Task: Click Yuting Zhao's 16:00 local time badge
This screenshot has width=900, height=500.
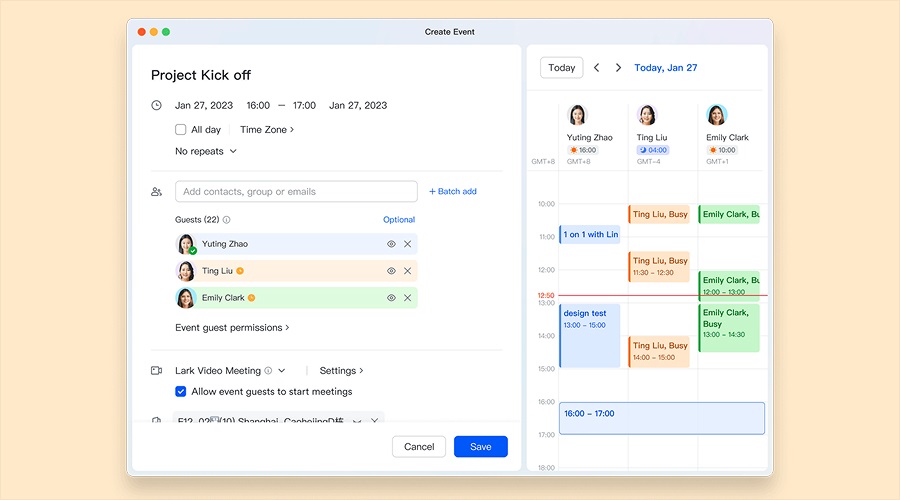Action: coord(583,150)
